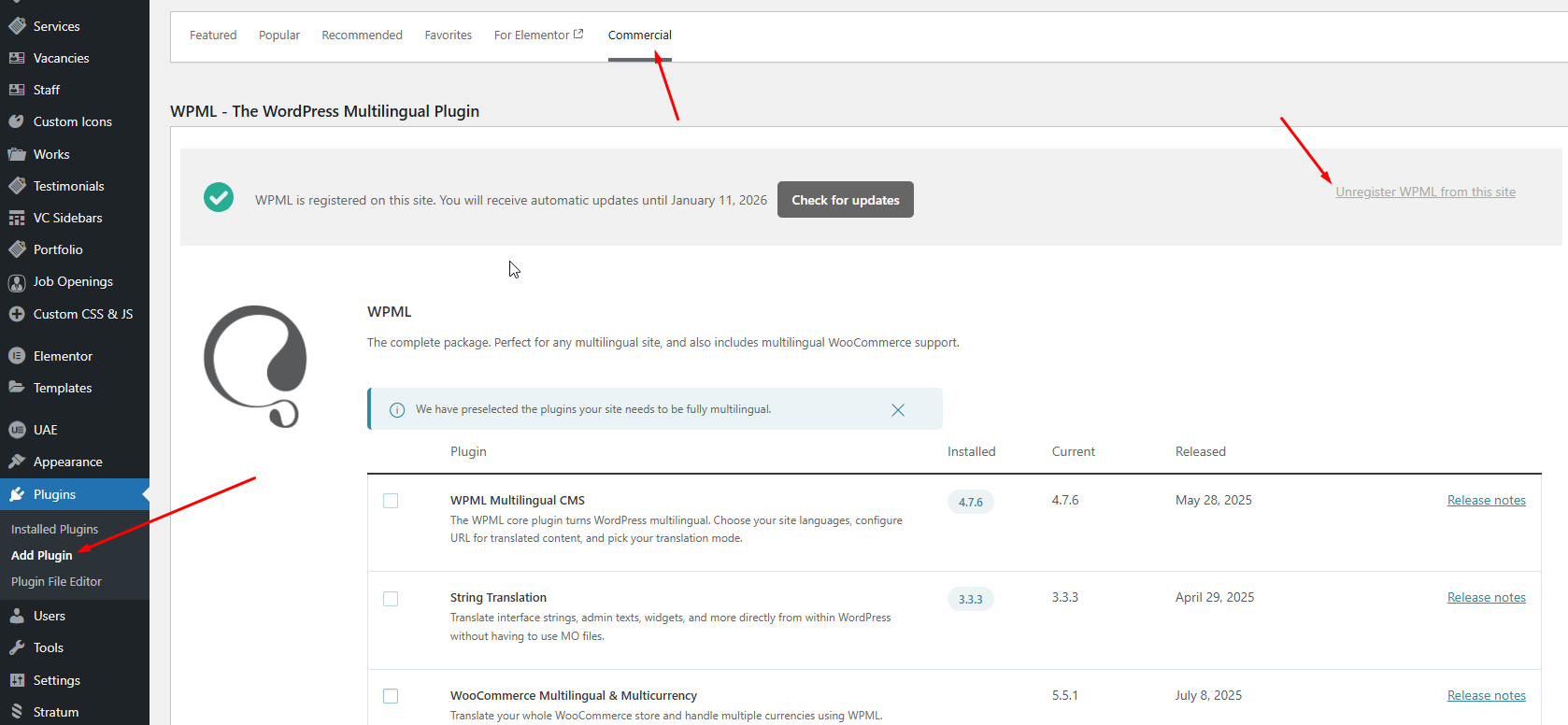
Task: Click the Appearance brush icon
Action: (x=17, y=462)
